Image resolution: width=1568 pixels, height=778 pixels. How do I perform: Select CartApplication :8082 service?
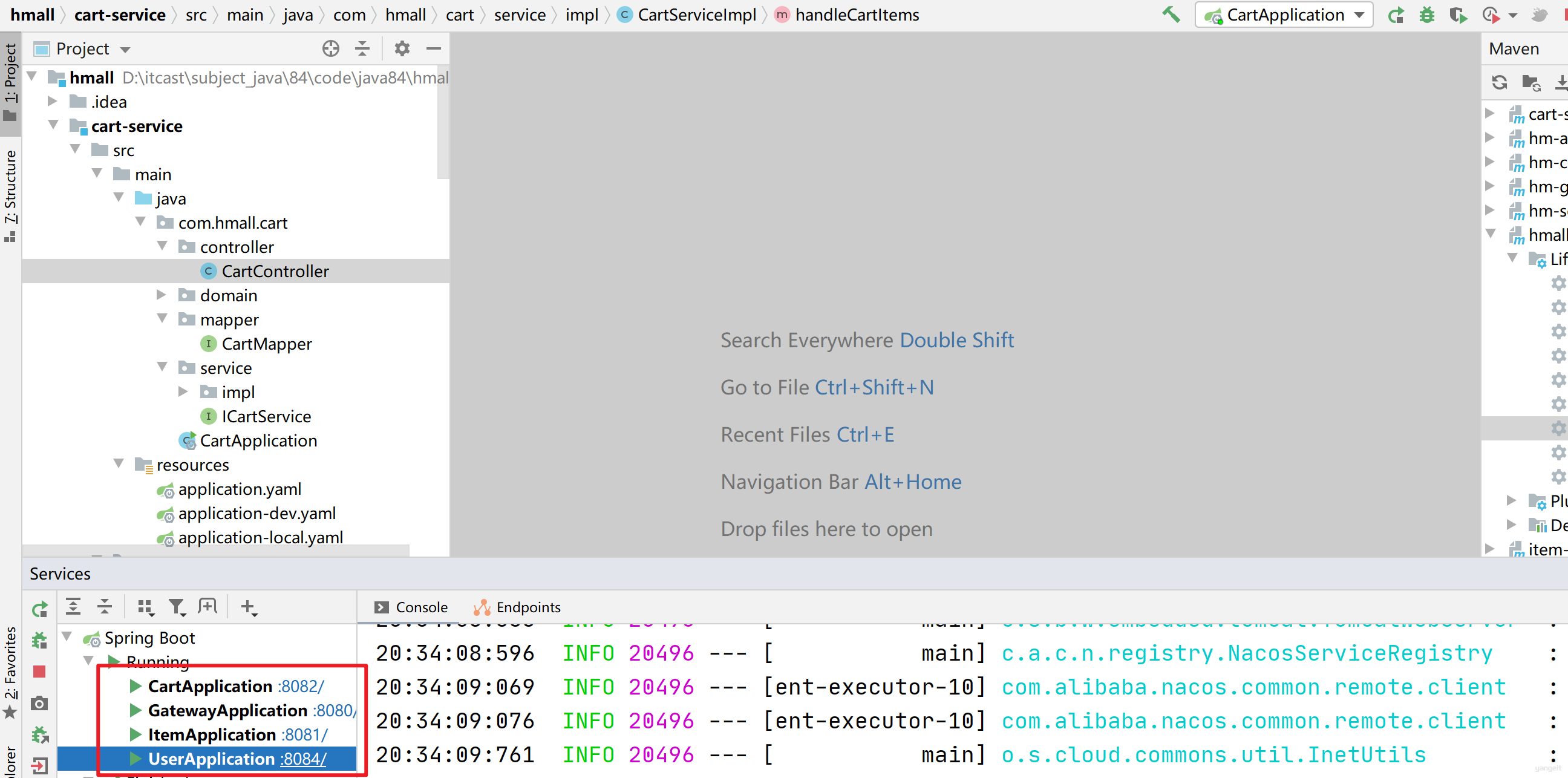pyautogui.click(x=235, y=686)
